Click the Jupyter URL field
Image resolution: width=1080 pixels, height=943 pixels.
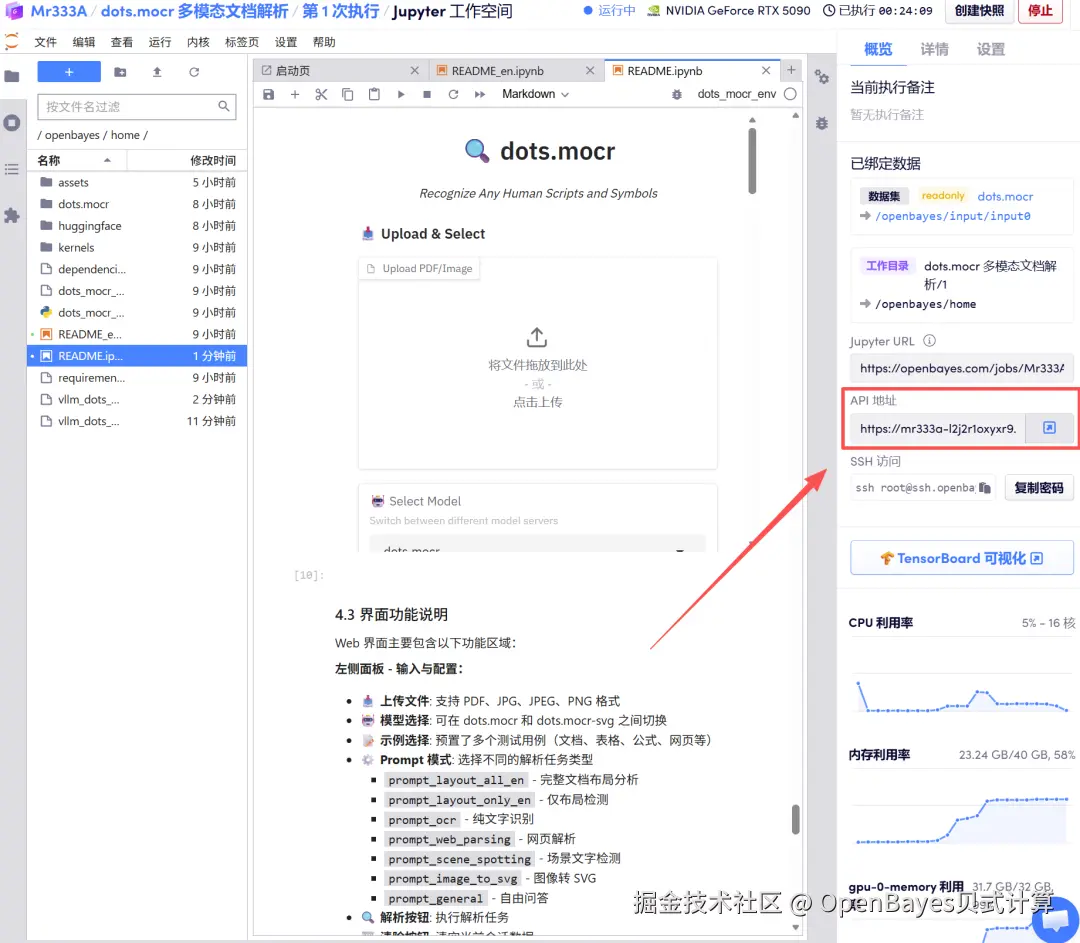[x=961, y=368]
